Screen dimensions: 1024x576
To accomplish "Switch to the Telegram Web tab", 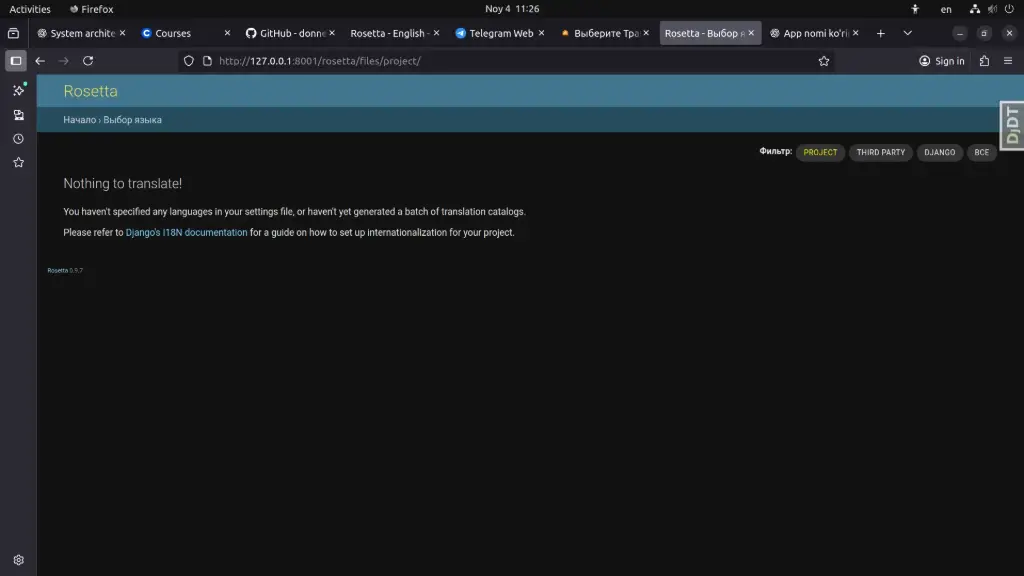I will [495, 33].
